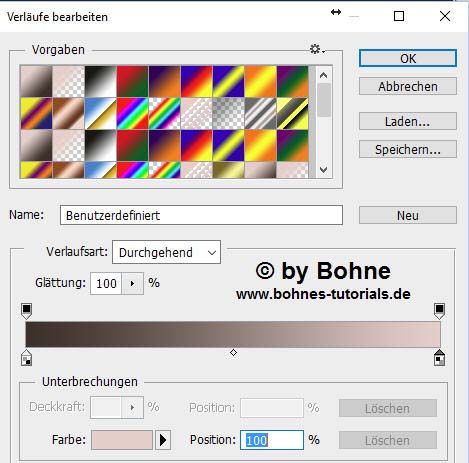The width and height of the screenshot is (469, 463).
Task: Open the Glättung slider arrow
Action: coord(132,283)
